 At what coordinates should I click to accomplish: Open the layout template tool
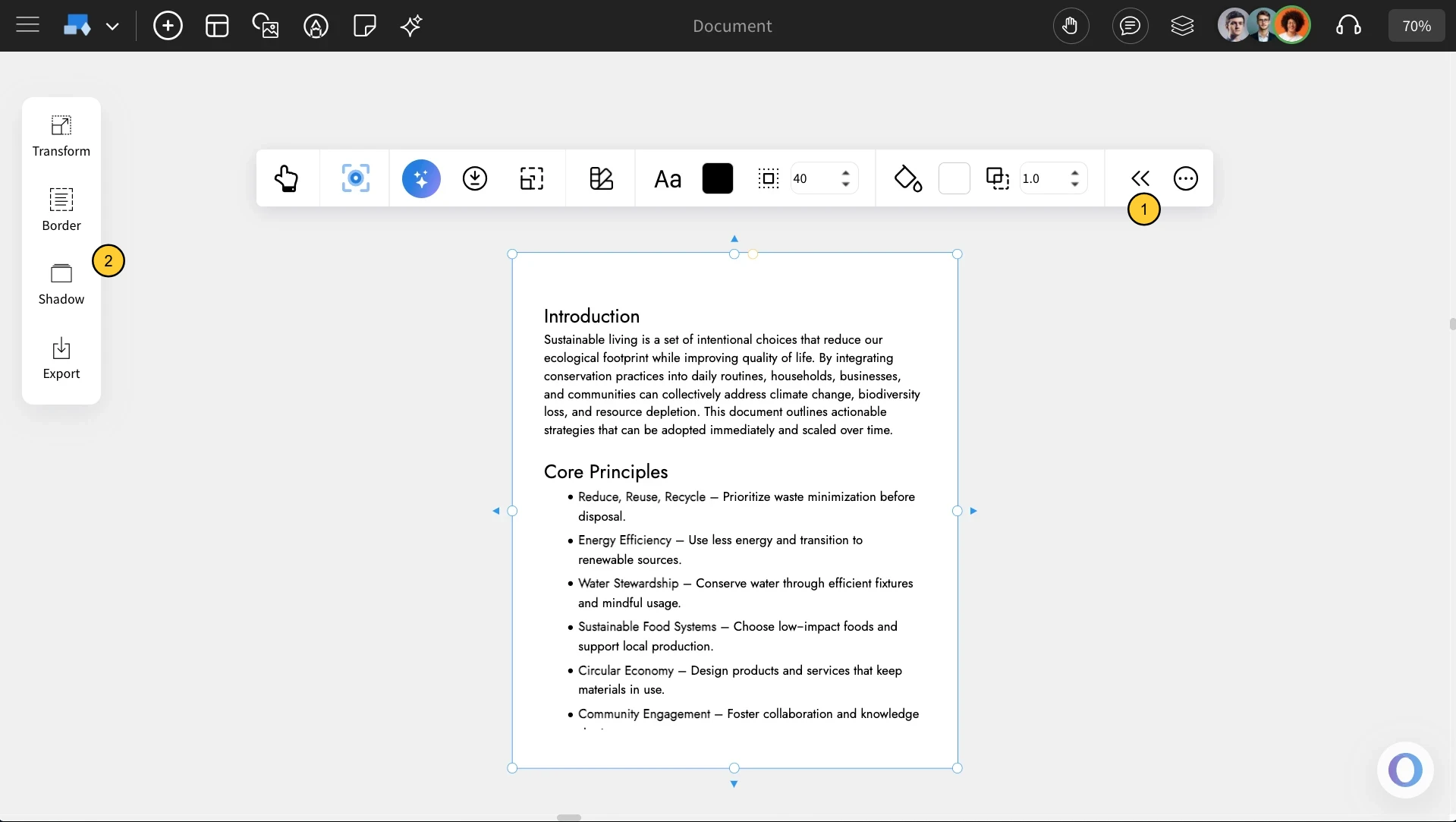click(x=217, y=25)
